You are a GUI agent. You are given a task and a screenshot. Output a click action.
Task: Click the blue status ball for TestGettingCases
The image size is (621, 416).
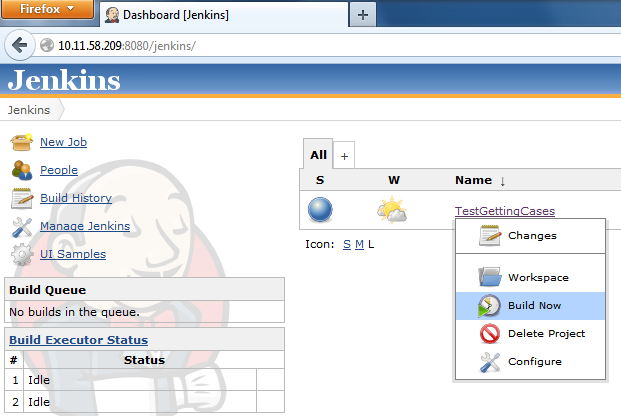pyautogui.click(x=320, y=209)
